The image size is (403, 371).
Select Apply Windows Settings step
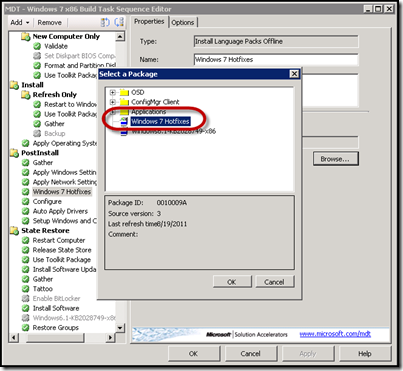(x=64, y=172)
